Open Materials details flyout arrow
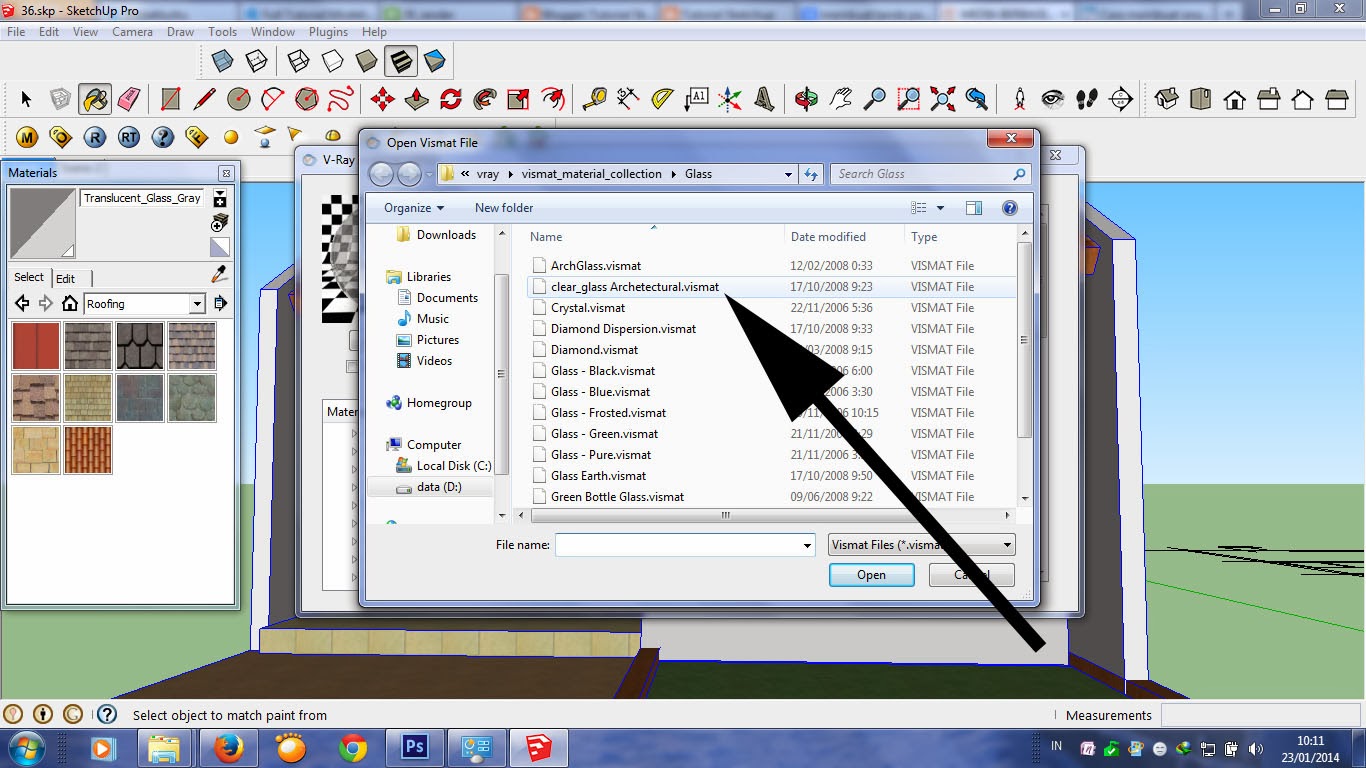1366x768 pixels. tap(220, 303)
